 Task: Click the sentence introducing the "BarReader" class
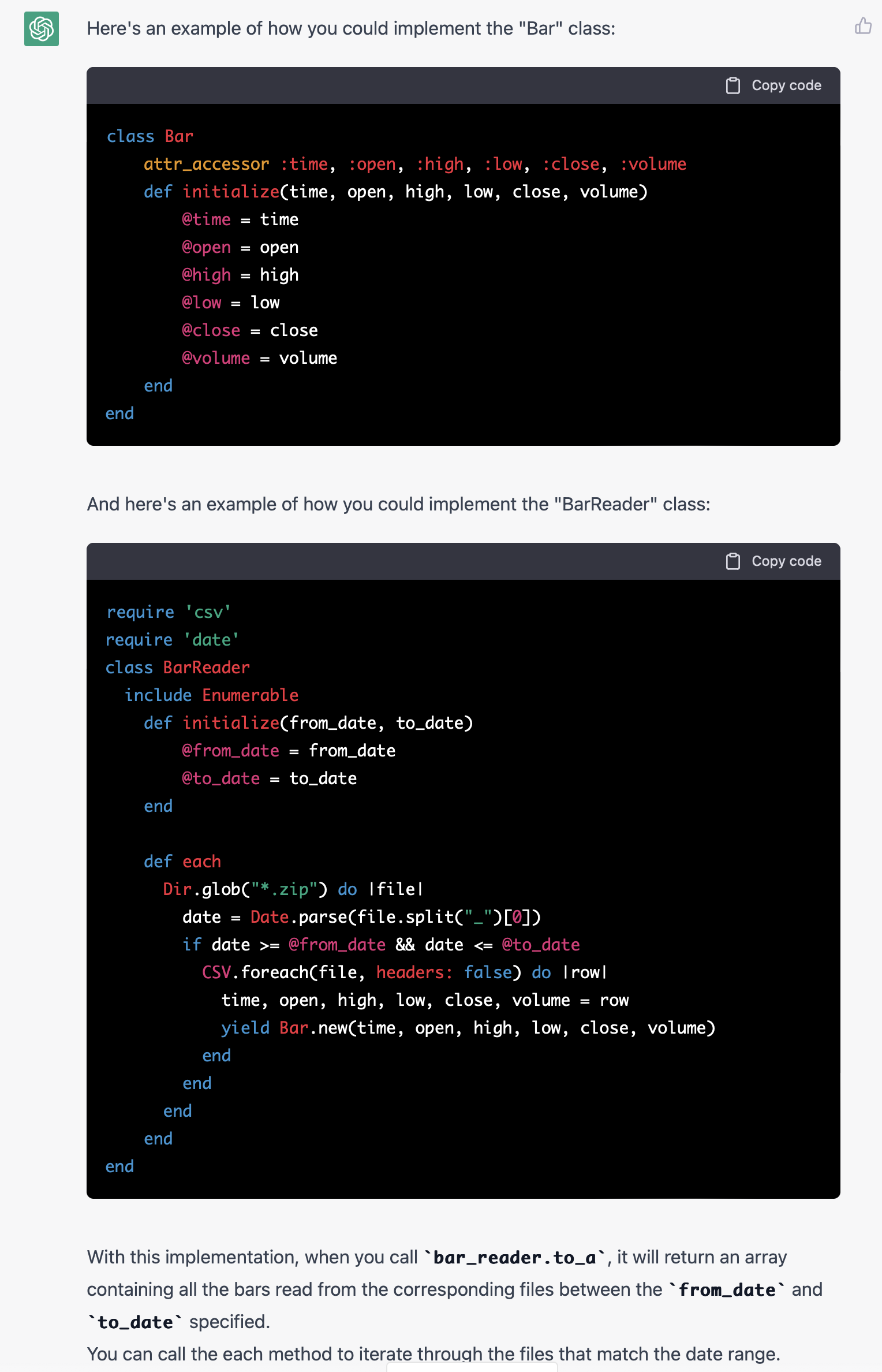(398, 504)
